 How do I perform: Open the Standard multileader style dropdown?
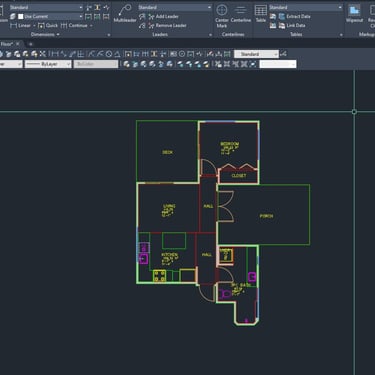click(x=175, y=7)
